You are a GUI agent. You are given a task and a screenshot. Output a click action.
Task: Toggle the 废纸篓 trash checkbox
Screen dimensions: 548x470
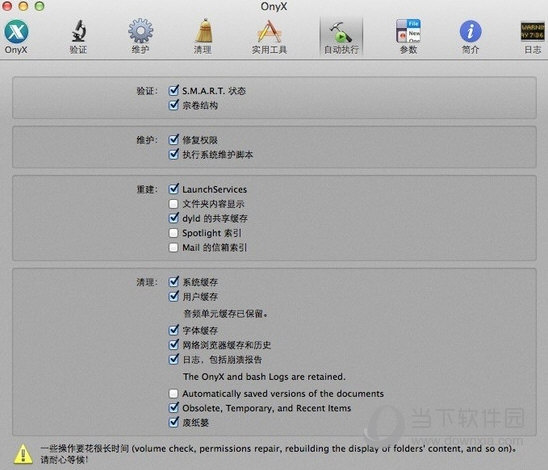pyautogui.click(x=173, y=422)
